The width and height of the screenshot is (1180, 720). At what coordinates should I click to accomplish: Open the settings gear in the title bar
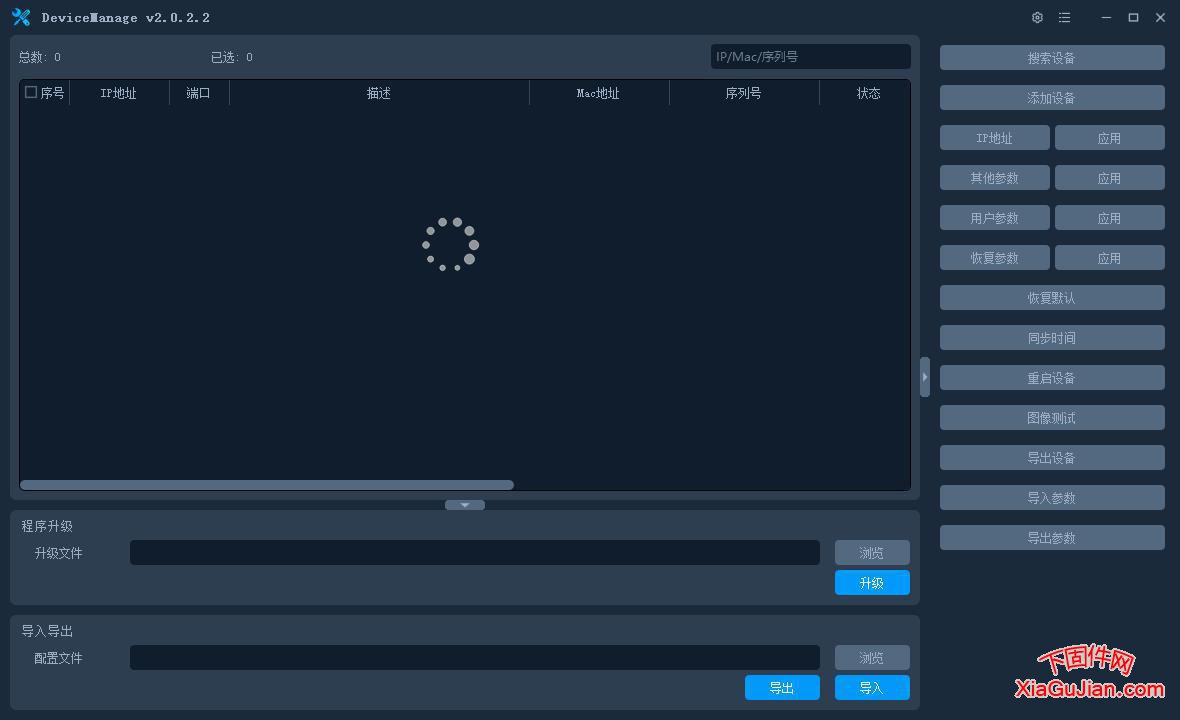point(1037,17)
